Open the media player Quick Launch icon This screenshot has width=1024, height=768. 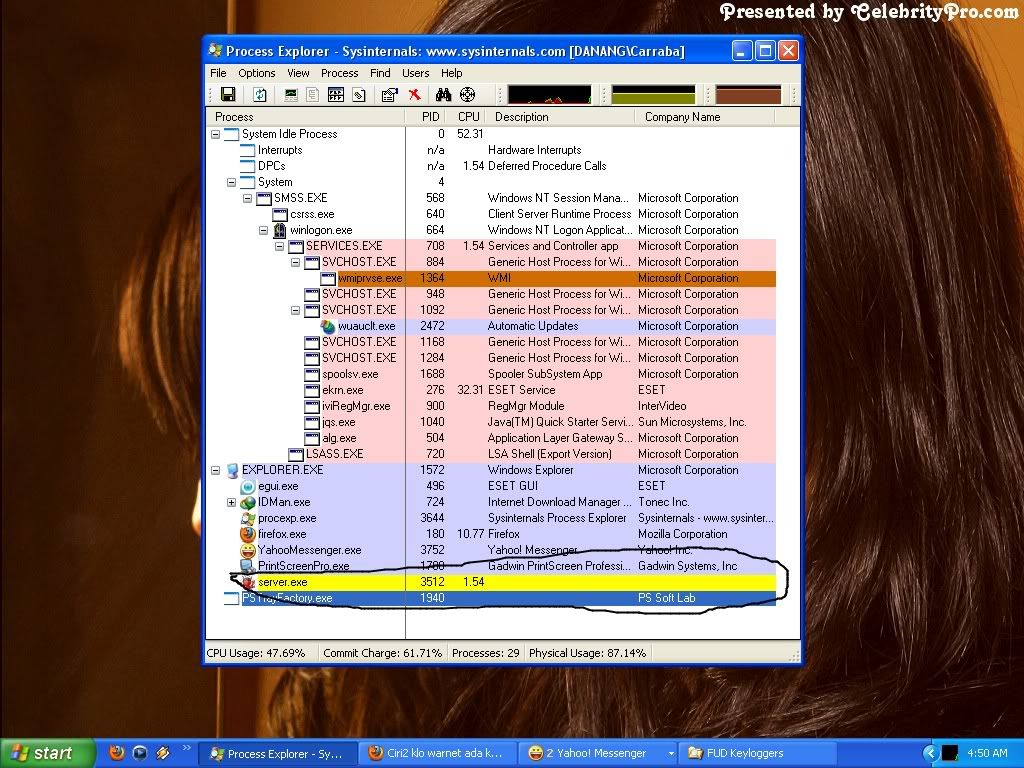(x=140, y=752)
